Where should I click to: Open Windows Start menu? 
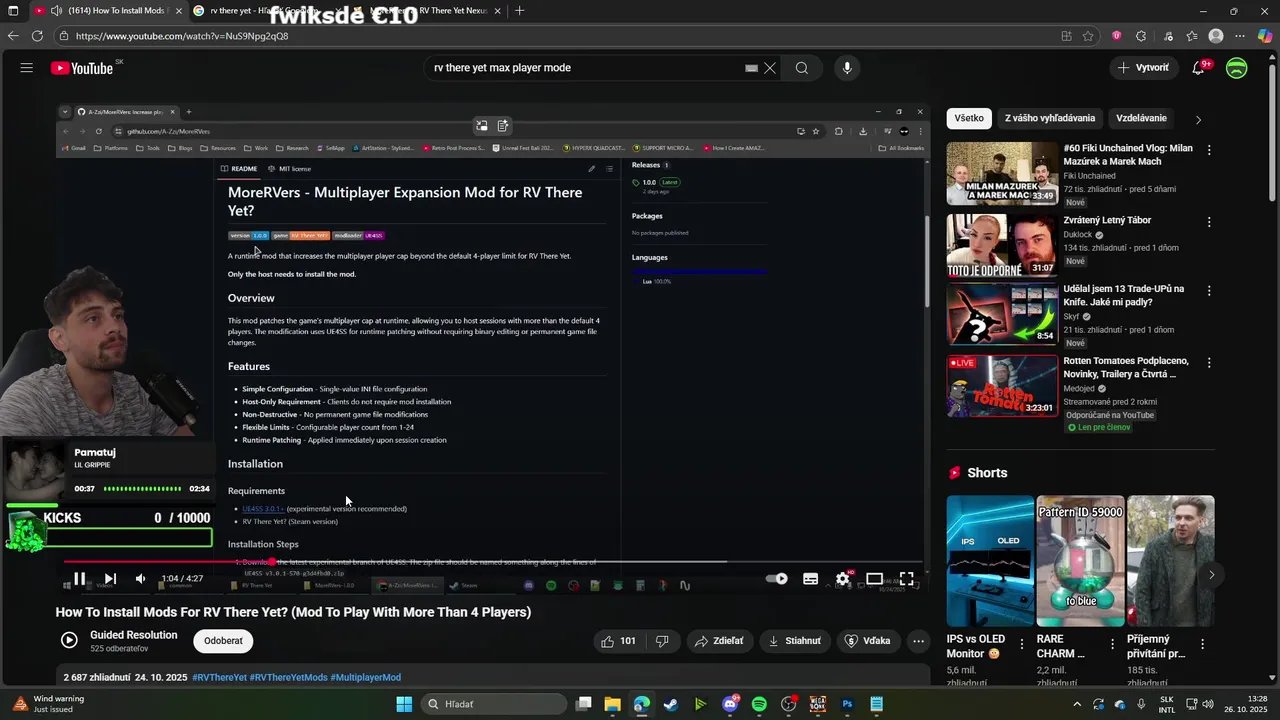tap(404, 704)
